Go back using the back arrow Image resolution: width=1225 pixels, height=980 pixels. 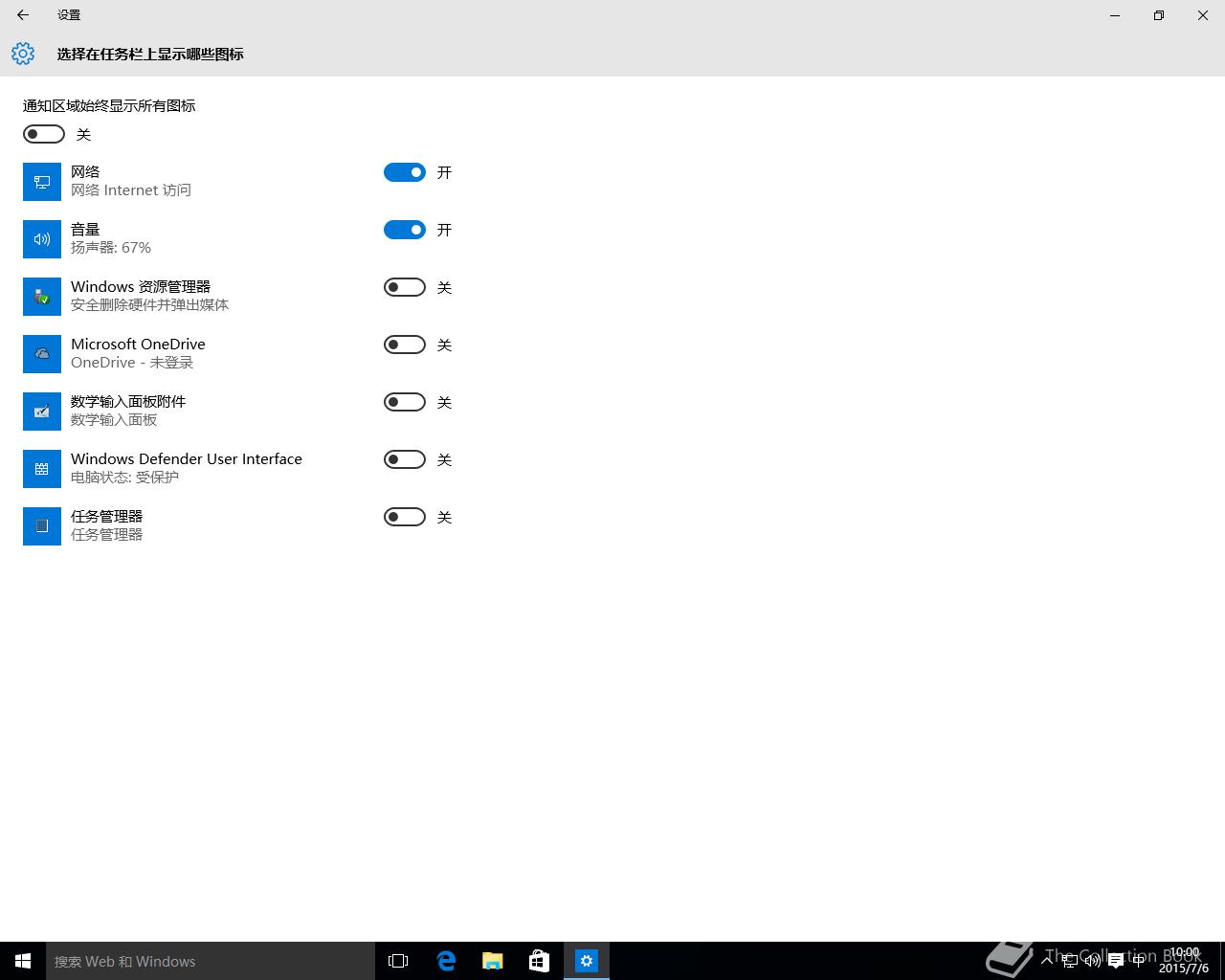23,15
